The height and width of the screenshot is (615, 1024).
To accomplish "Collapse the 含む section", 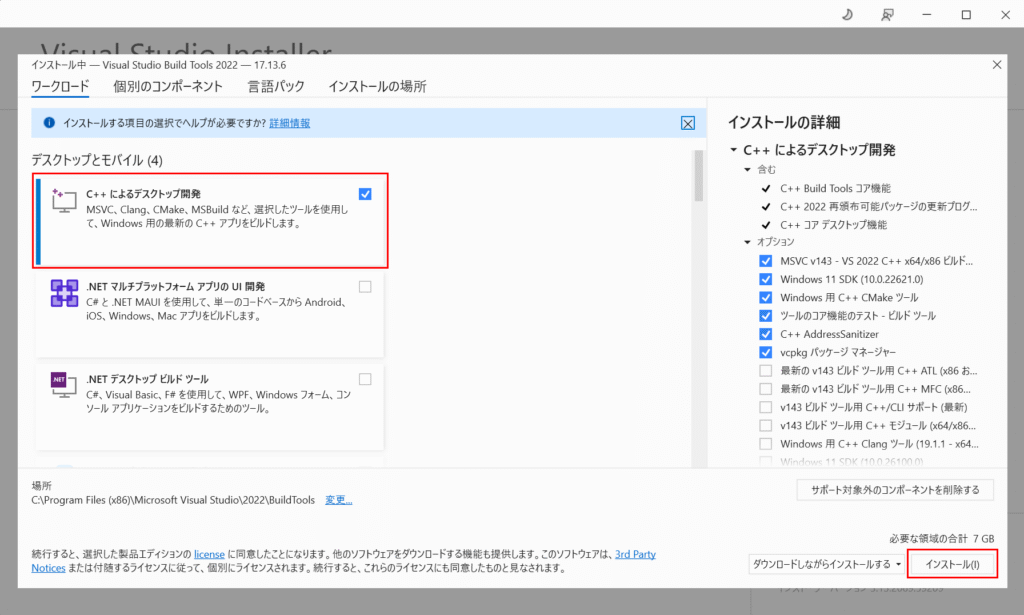I will click(748, 170).
